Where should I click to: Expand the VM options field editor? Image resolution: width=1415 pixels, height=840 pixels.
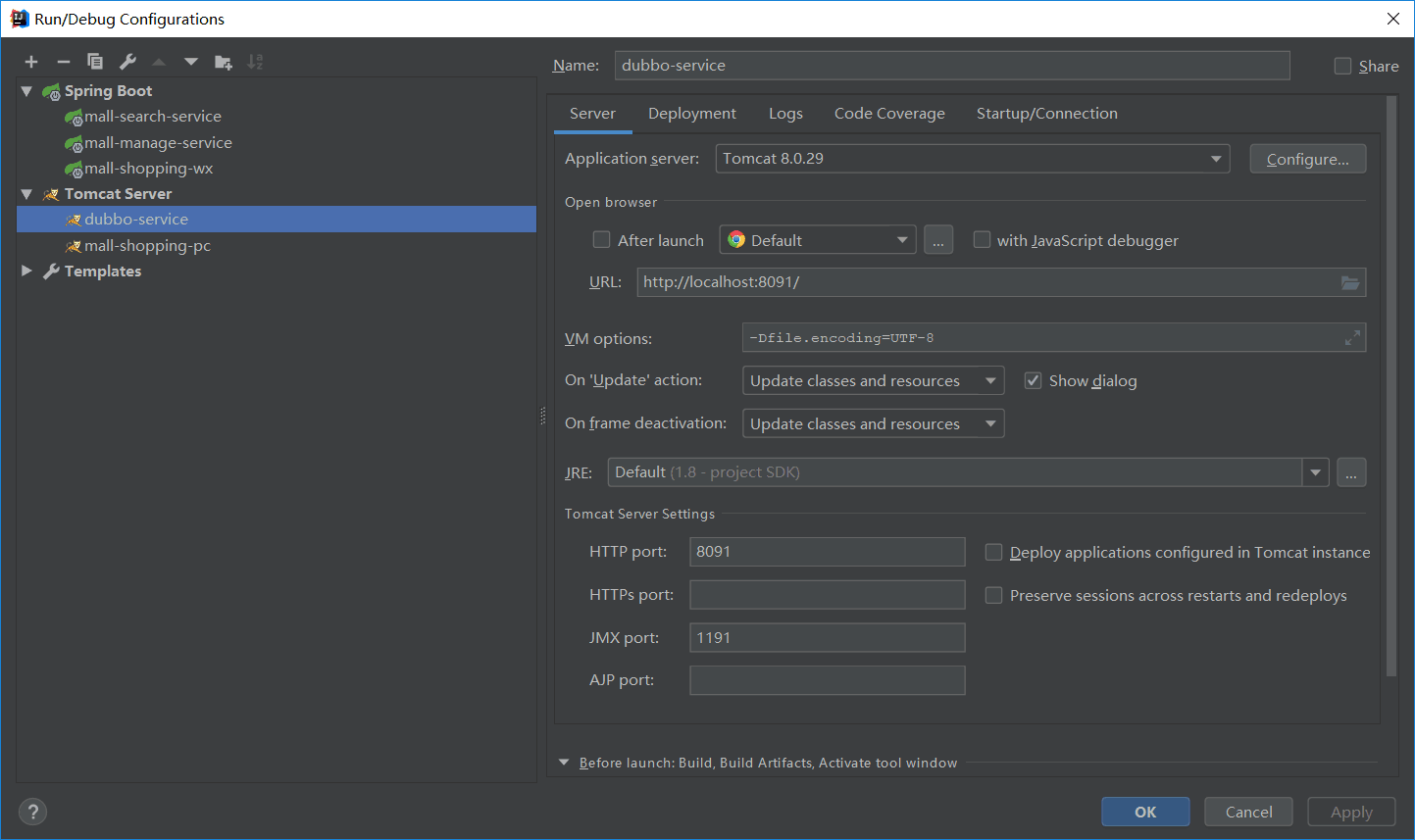(1352, 338)
